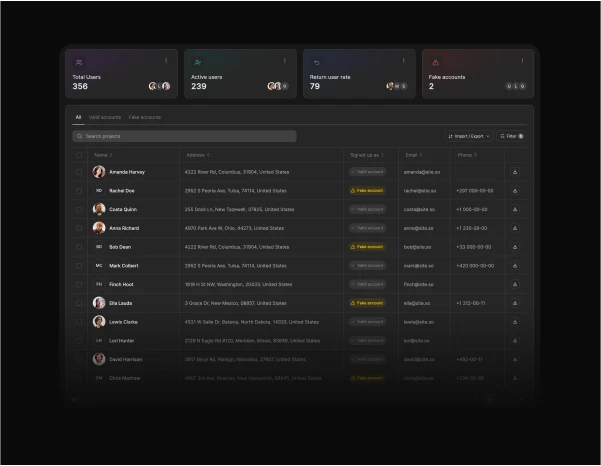Select the checkbox for Amanda Harvey
This screenshot has width=601, height=466.
coord(79,172)
